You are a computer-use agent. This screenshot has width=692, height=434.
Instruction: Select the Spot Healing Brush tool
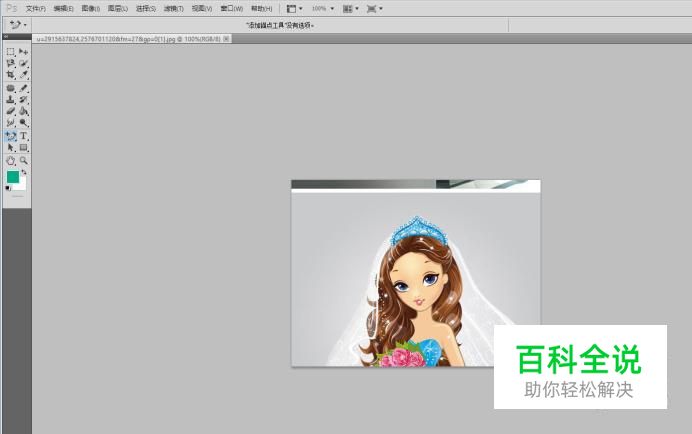point(11,88)
